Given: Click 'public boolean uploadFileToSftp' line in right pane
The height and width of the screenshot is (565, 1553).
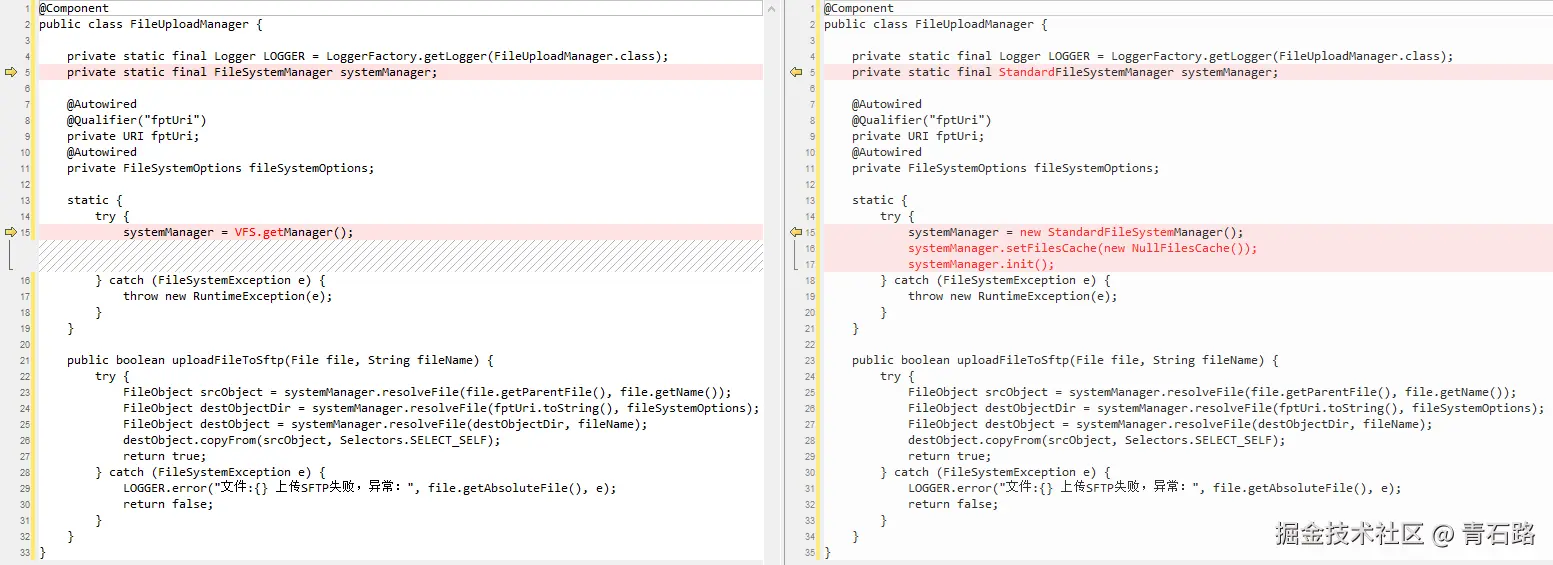Looking at the screenshot, I should (x=1065, y=360).
